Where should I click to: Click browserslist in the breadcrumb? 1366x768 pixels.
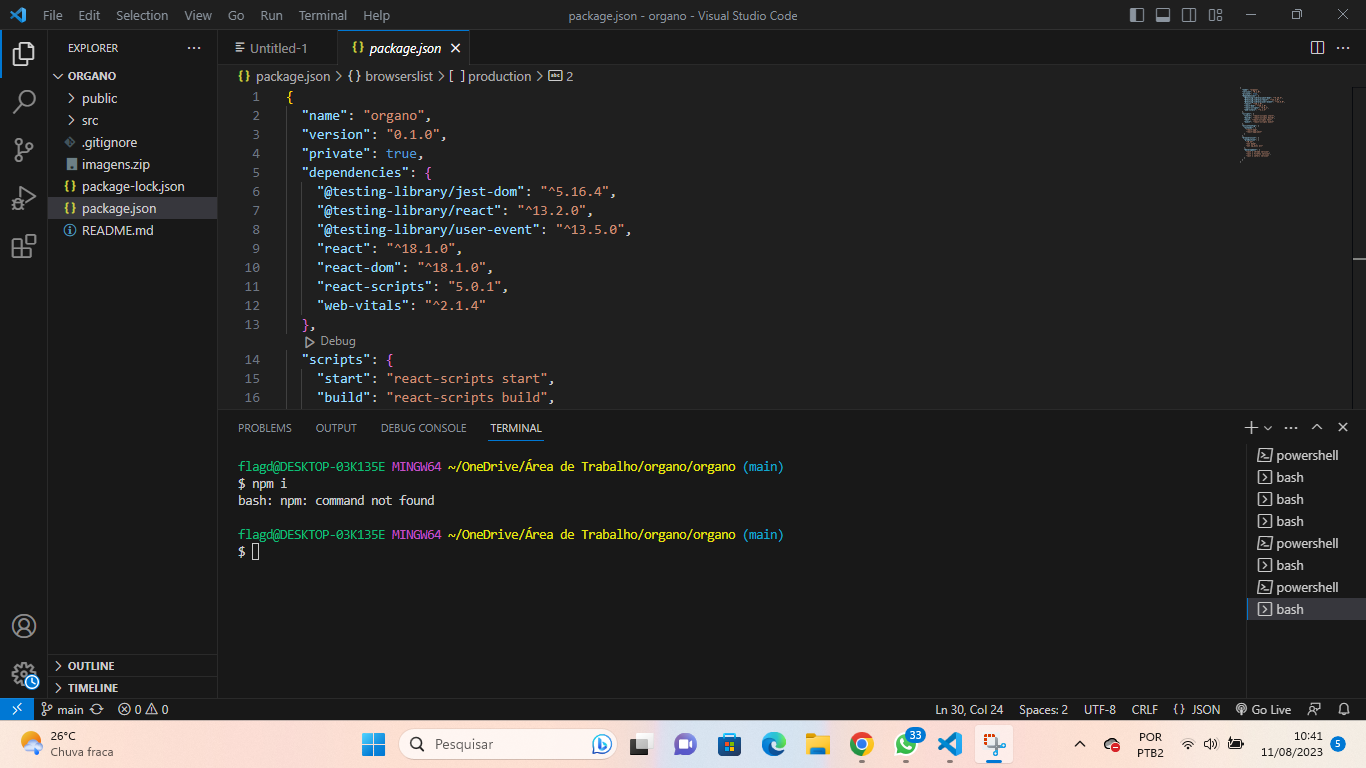click(398, 76)
